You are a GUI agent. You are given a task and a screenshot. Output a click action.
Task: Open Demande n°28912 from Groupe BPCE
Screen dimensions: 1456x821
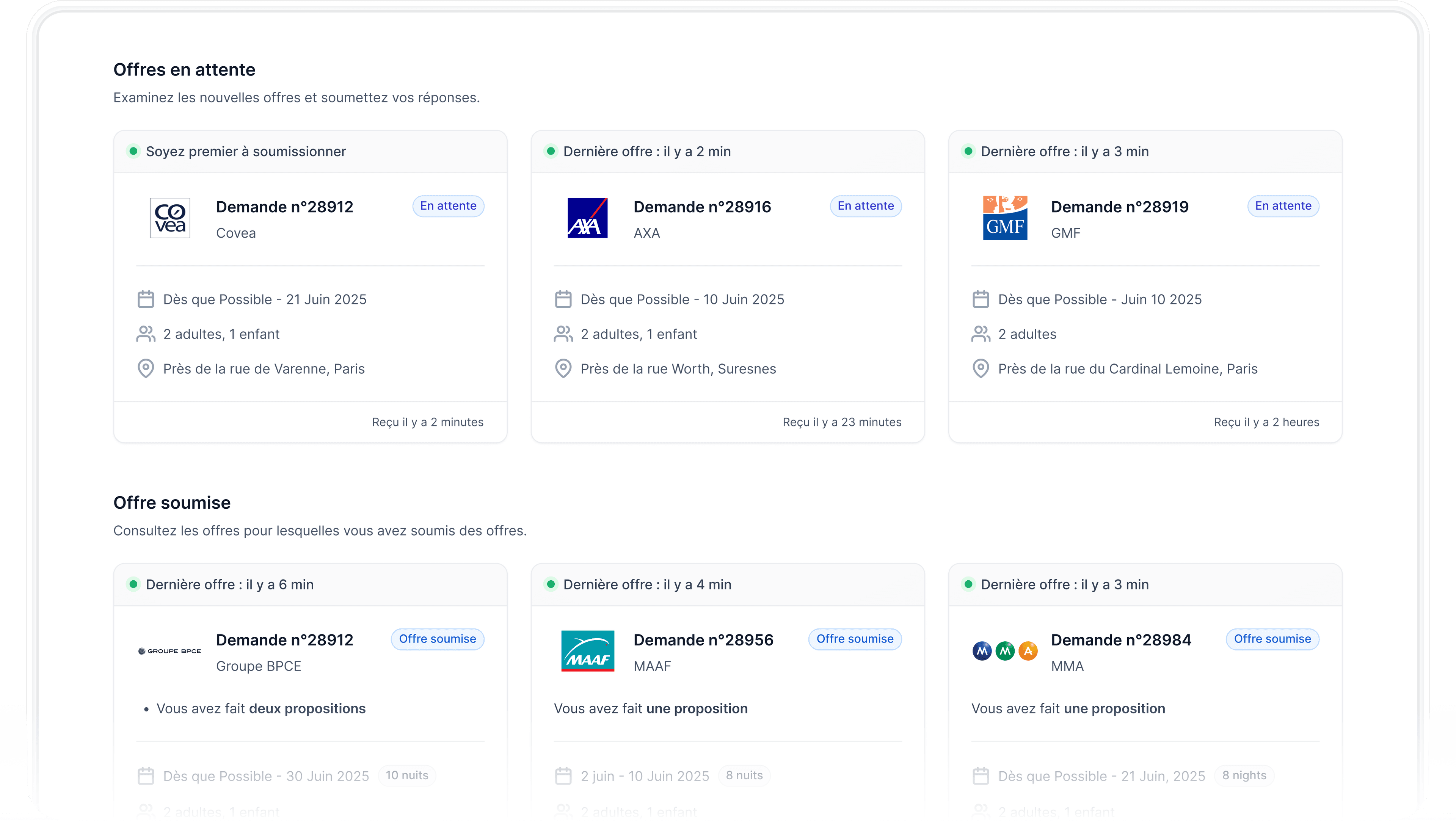point(284,640)
